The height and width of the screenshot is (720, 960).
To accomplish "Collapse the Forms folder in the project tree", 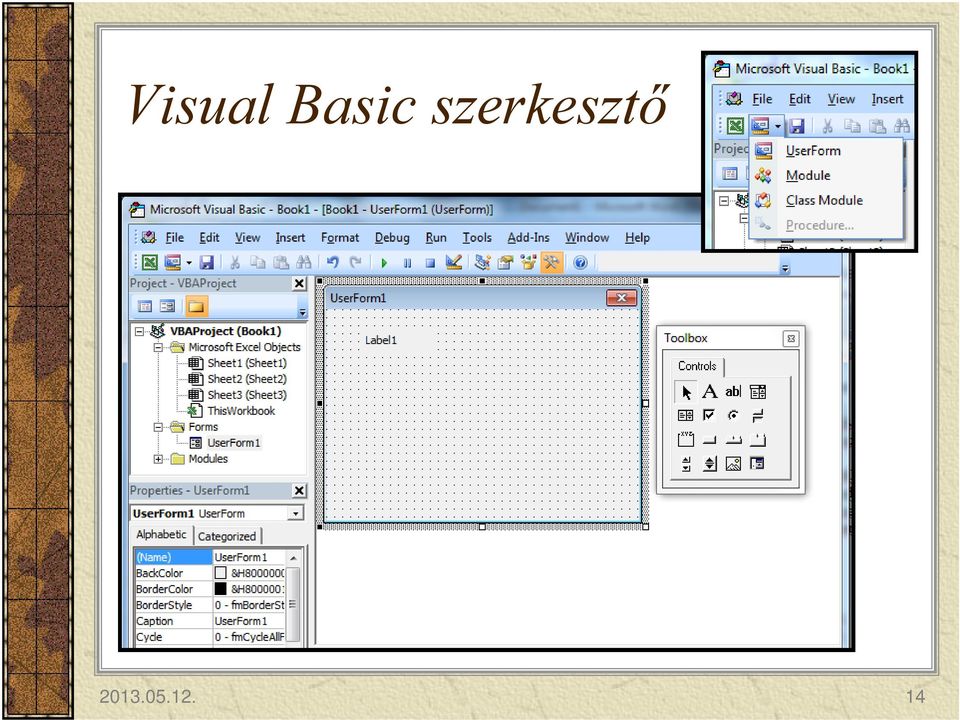I will pos(158,427).
